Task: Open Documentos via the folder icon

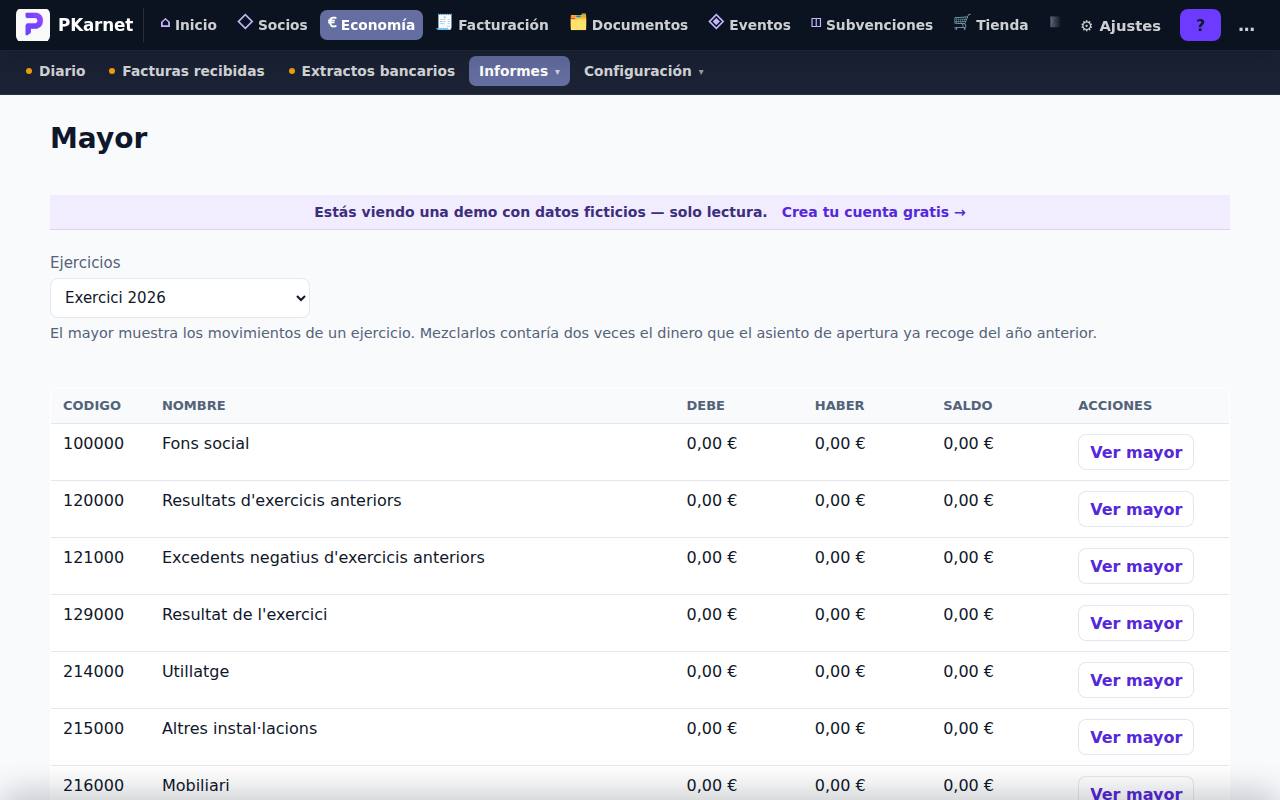Action: (x=578, y=22)
